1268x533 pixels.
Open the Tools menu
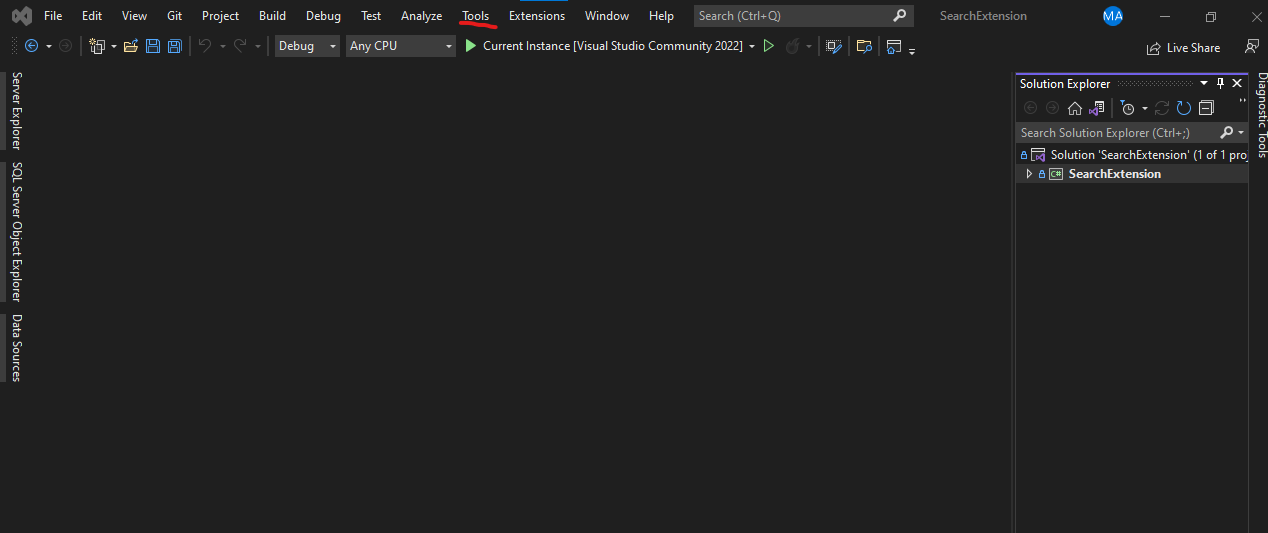pyautogui.click(x=476, y=16)
